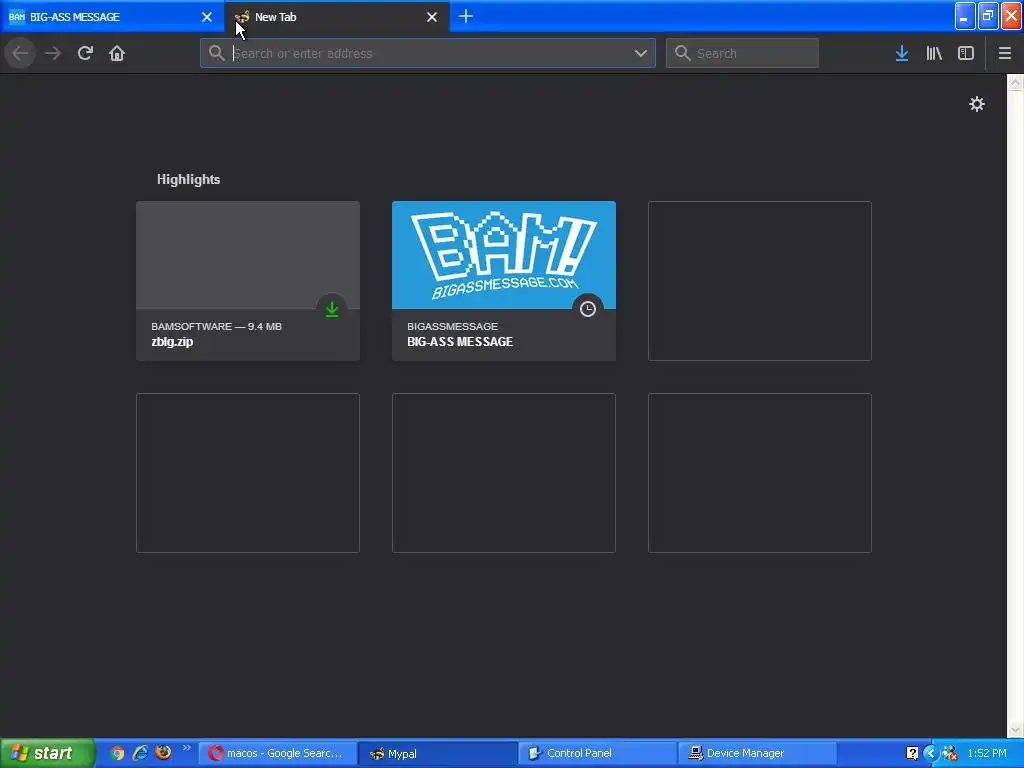Switch to Mypal taskbar button
The width and height of the screenshot is (1024, 768).
point(438,753)
